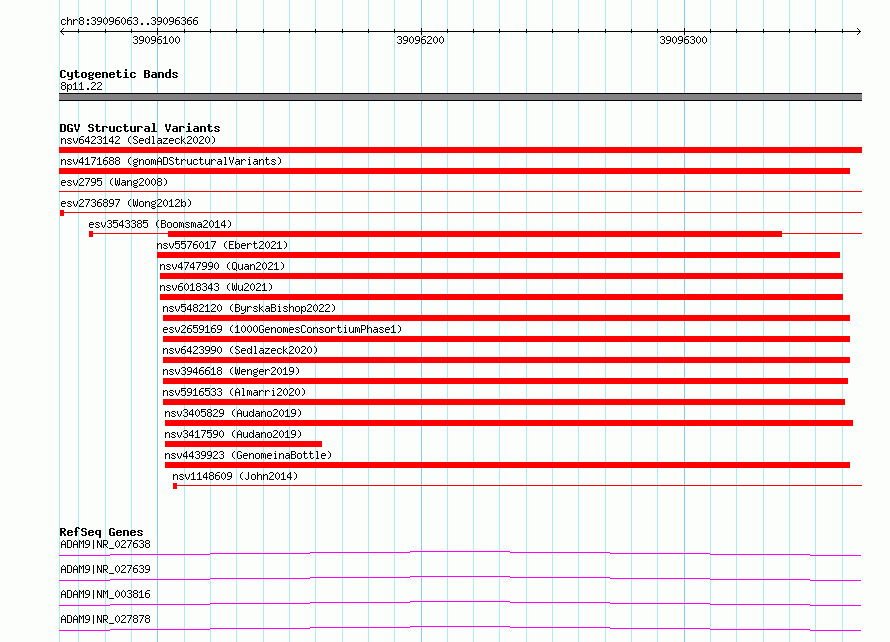Select nsv5576017 (Ebert2021) label
Screen dimensions: 890x642
pos(222,245)
